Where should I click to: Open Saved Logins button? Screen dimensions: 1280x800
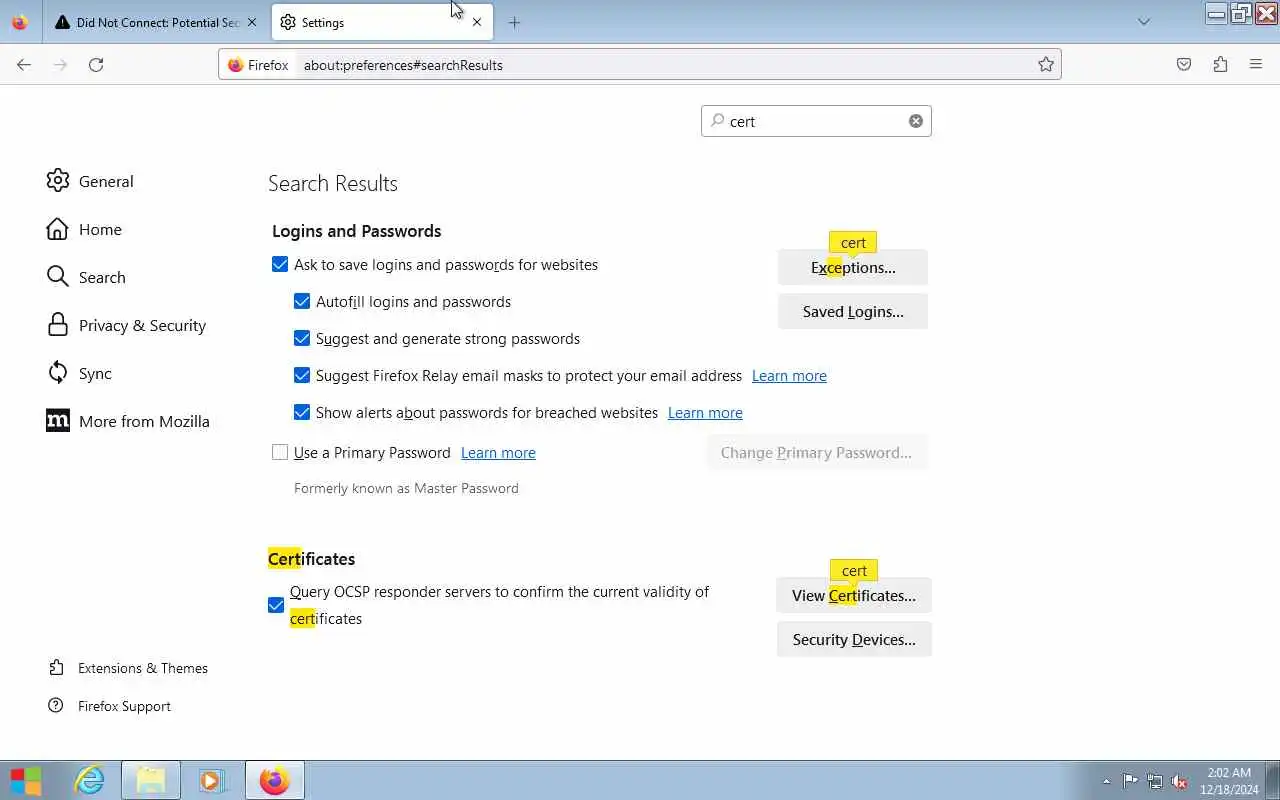(853, 311)
